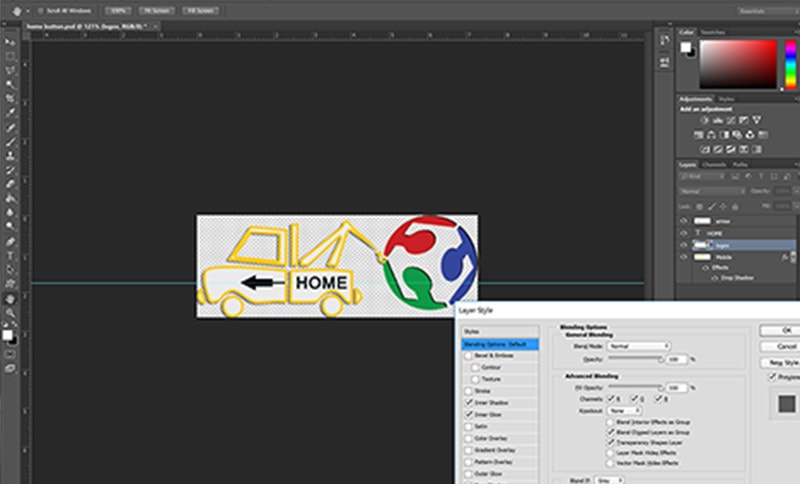Enable Pattern Overlay effect checkbox
800x484 pixels.
(468, 462)
